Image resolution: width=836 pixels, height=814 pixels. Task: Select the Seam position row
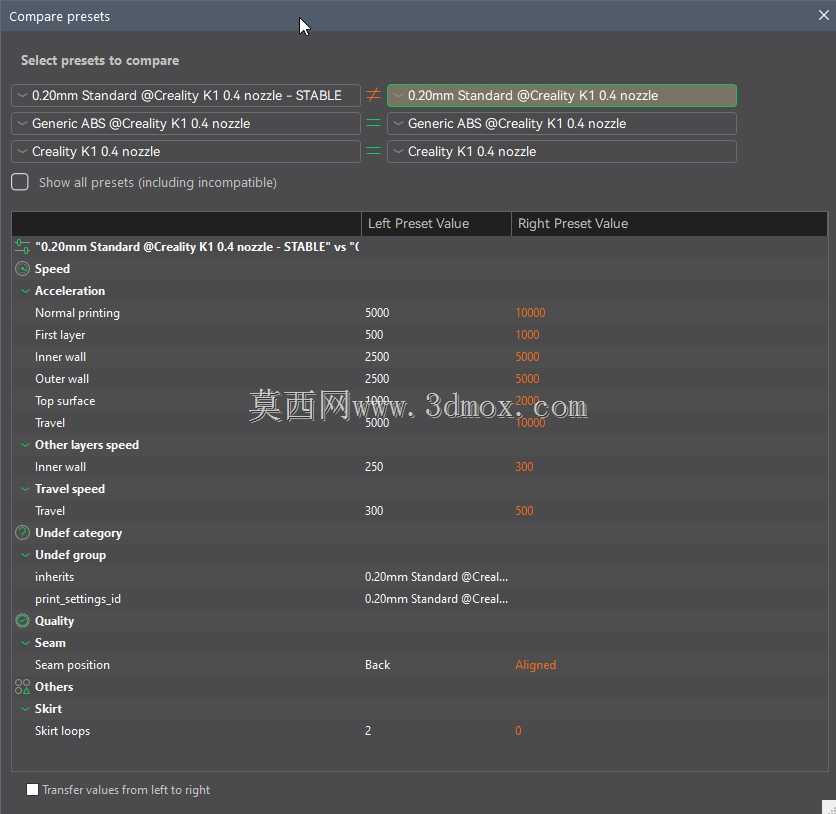click(x=420, y=665)
